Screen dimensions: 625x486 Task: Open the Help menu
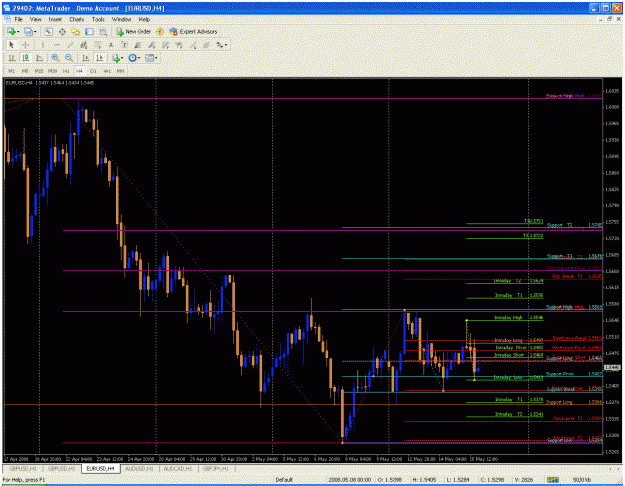[144, 19]
